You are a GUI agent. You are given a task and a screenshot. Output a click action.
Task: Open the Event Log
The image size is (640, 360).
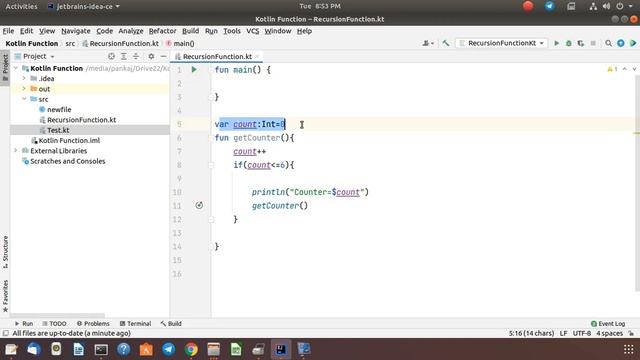coord(608,323)
